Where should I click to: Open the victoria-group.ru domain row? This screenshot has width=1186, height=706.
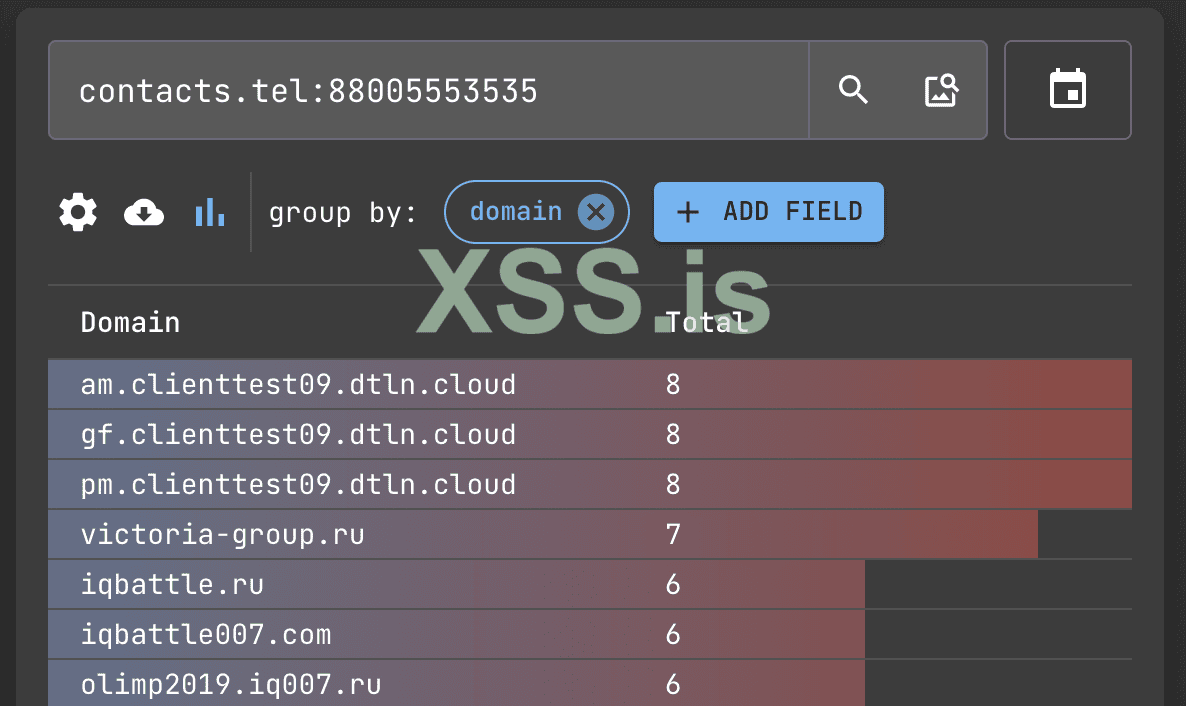(x=222, y=535)
